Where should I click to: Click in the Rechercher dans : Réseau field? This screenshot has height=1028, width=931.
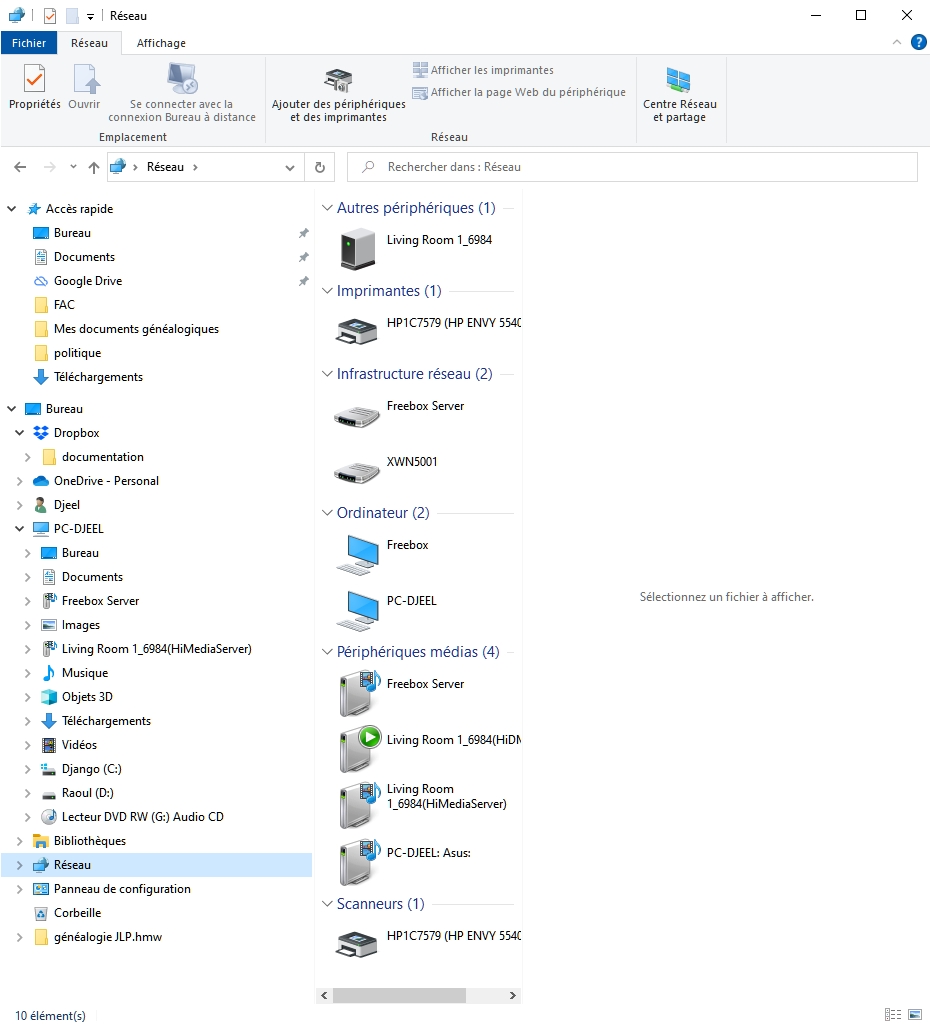pyautogui.click(x=632, y=167)
